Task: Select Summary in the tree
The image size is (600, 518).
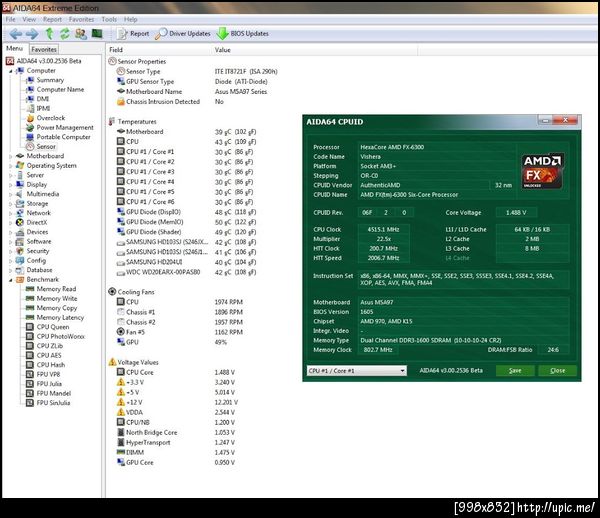Action: pos(50,80)
